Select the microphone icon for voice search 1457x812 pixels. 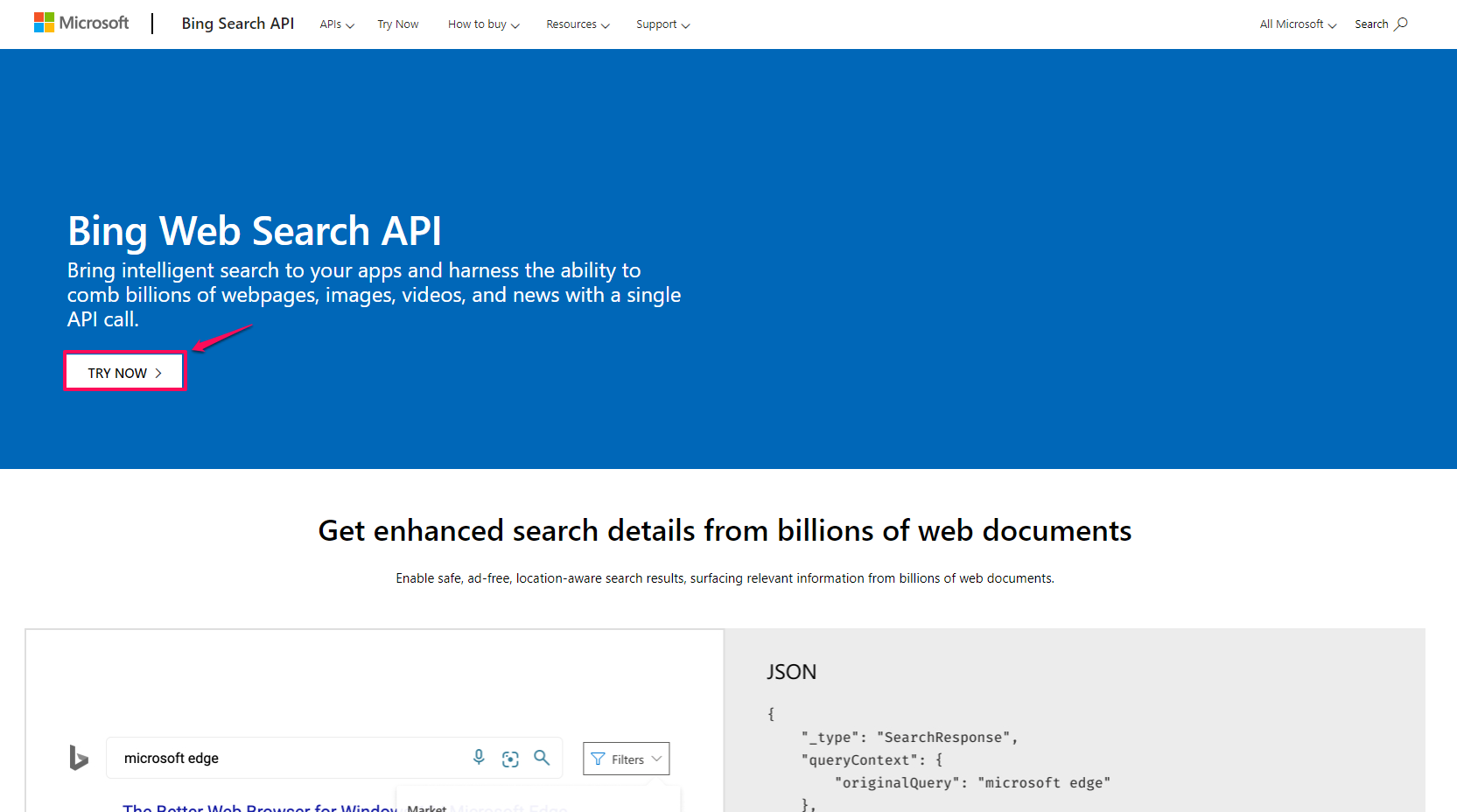click(479, 758)
